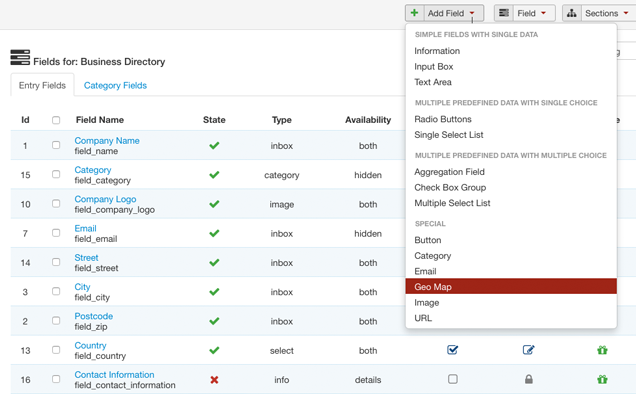
Task: Sort table by Availability header
Action: pos(368,120)
